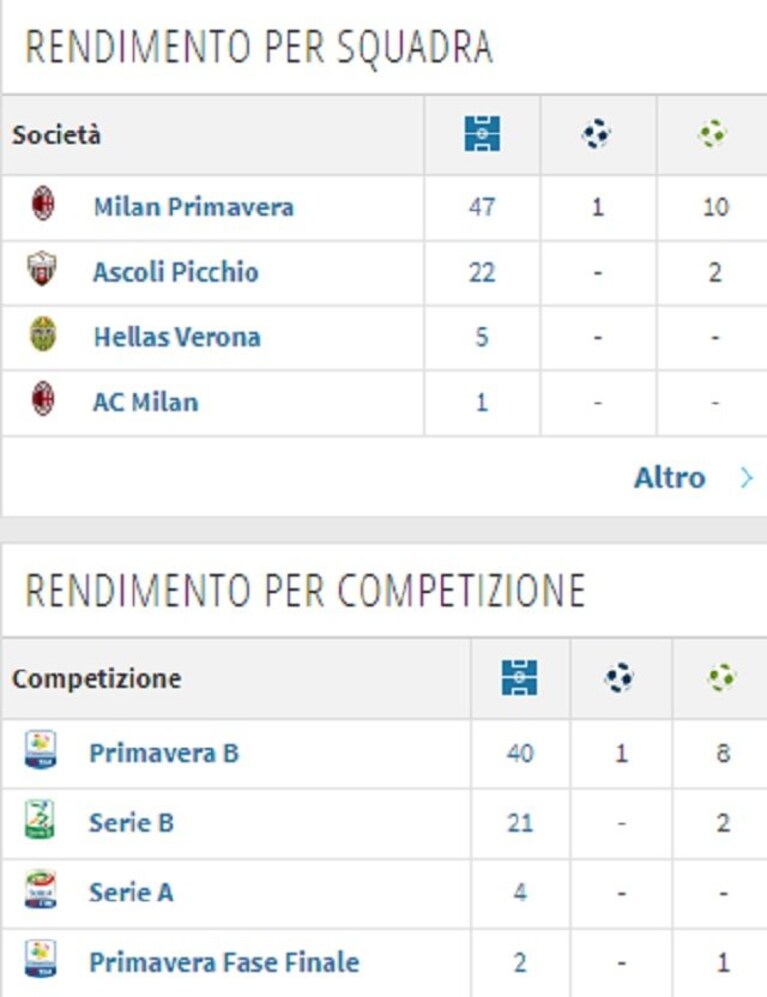Click the Serie B competition logo
767x997 pixels.
(39, 820)
